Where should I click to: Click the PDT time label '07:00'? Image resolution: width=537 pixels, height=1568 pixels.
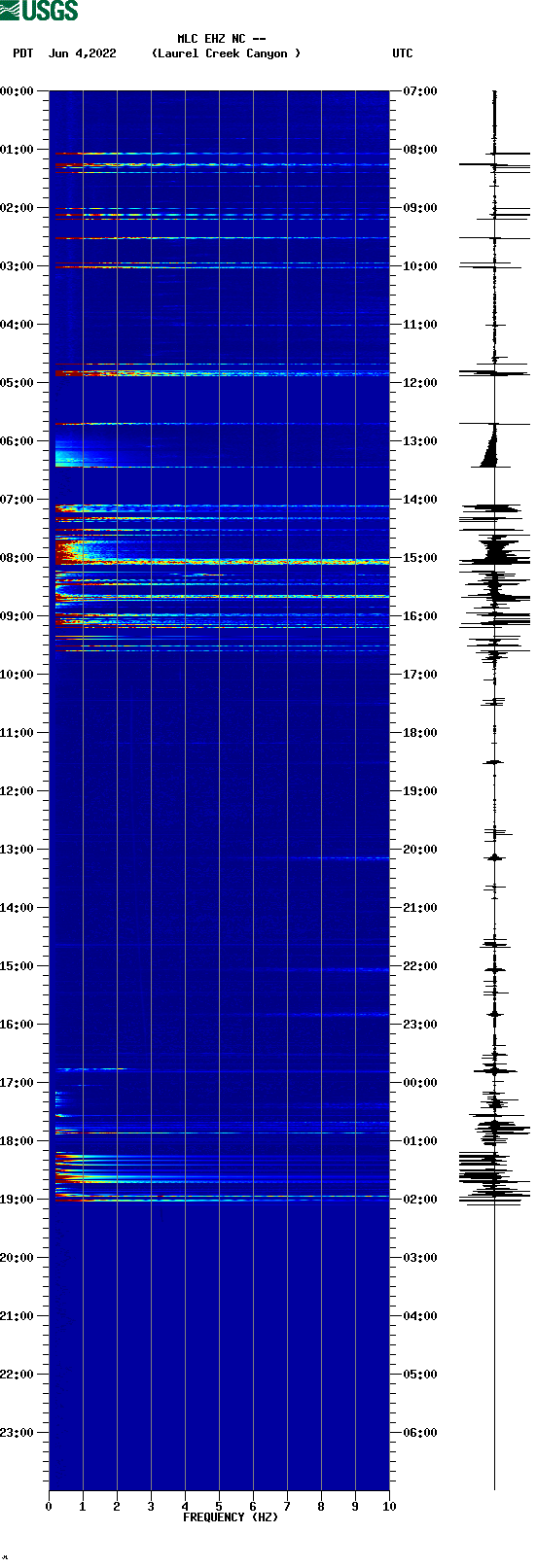[x=18, y=500]
